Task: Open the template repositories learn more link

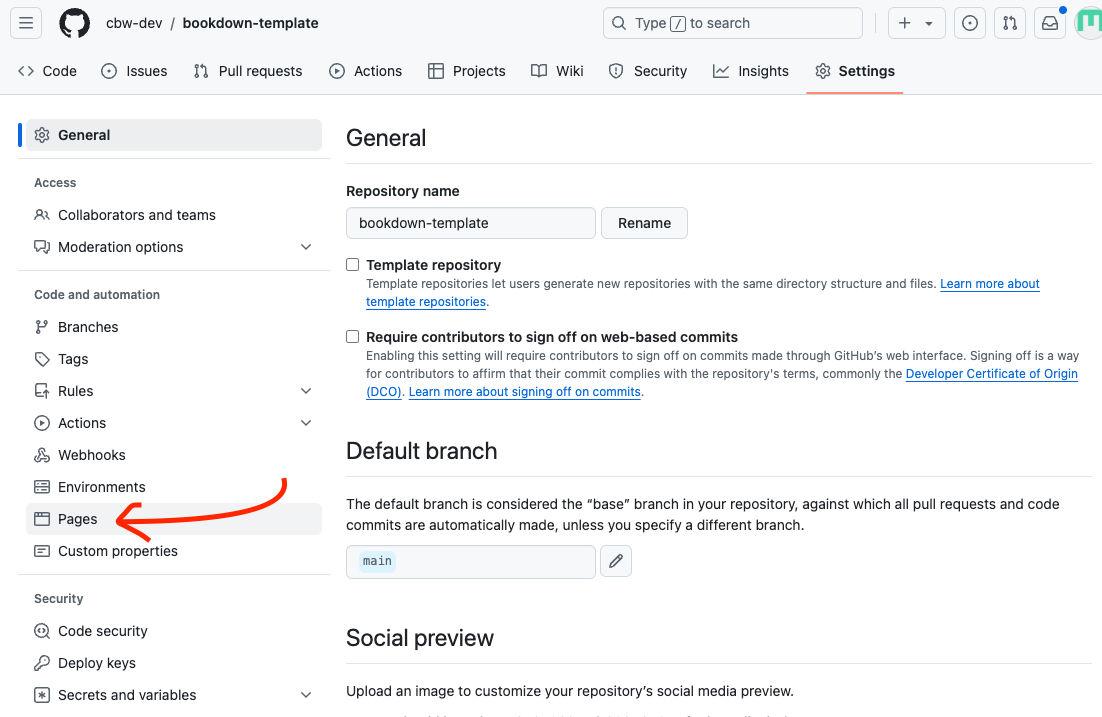Action: (x=990, y=284)
